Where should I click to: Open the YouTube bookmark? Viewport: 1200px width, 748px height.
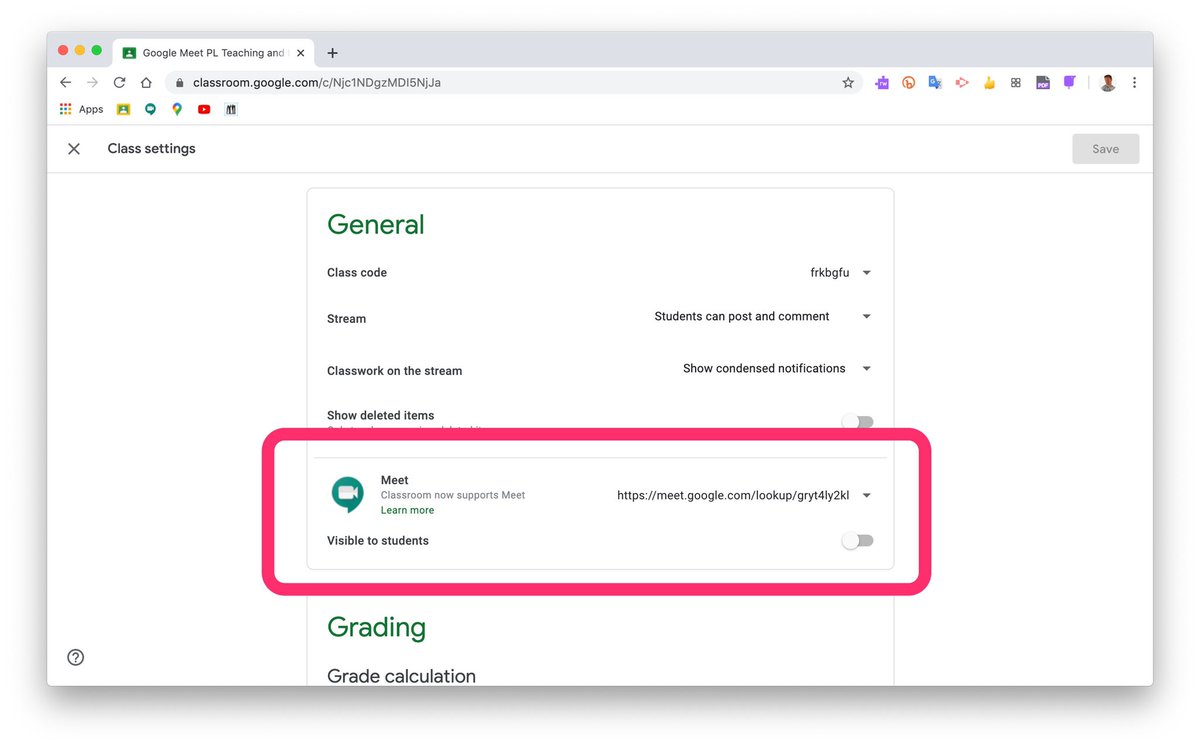coord(204,109)
